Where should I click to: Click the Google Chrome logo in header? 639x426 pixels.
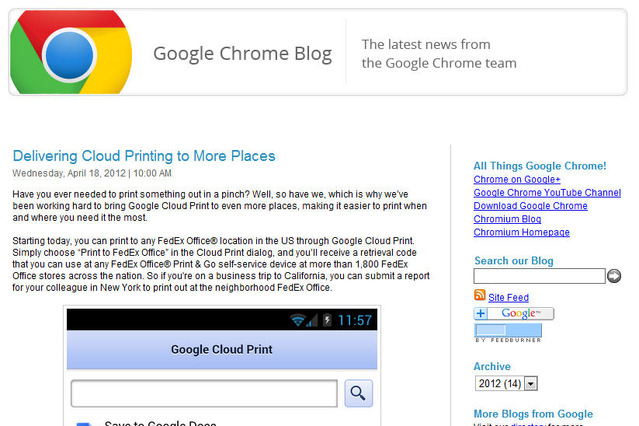71,52
